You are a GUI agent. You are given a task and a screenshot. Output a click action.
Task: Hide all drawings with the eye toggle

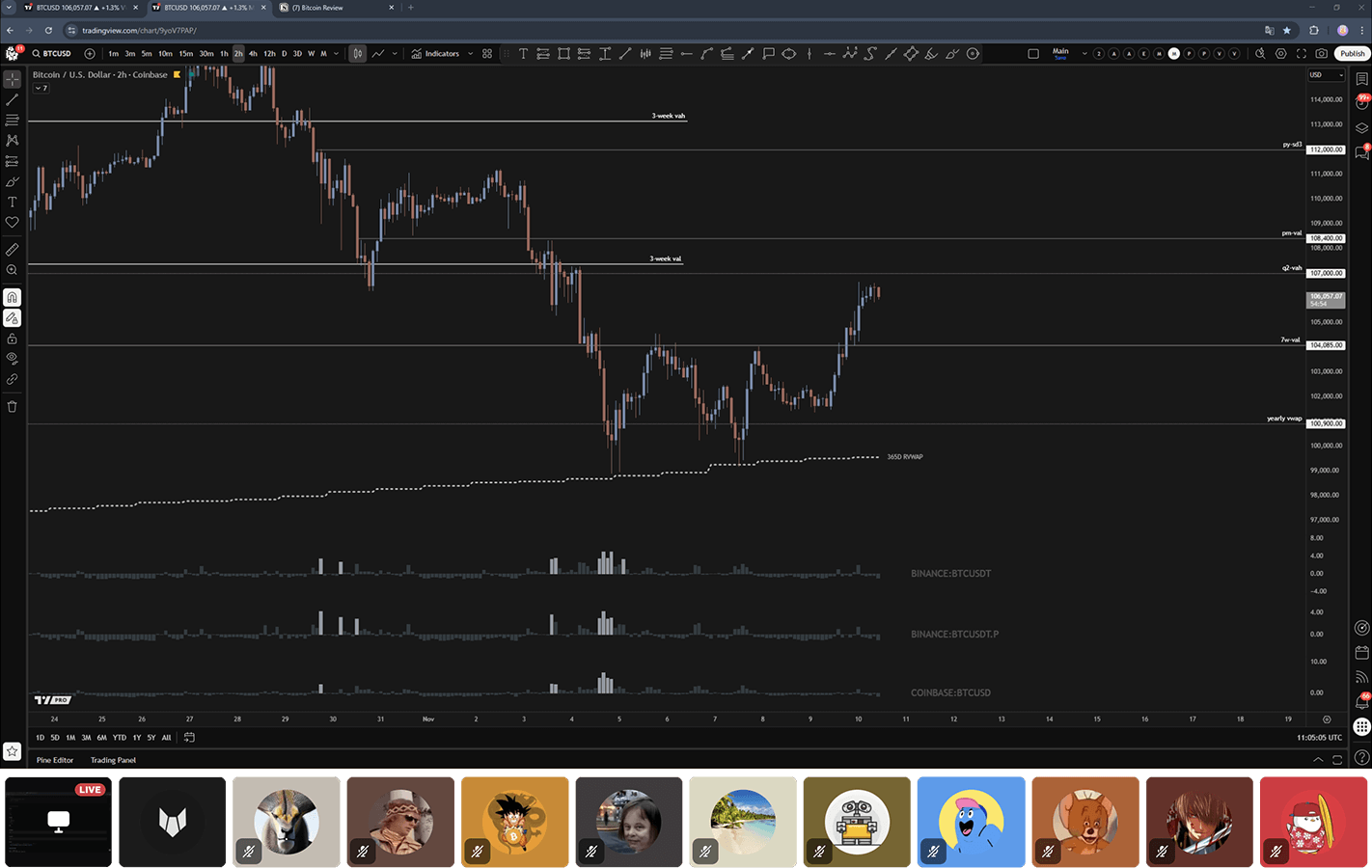(13, 358)
